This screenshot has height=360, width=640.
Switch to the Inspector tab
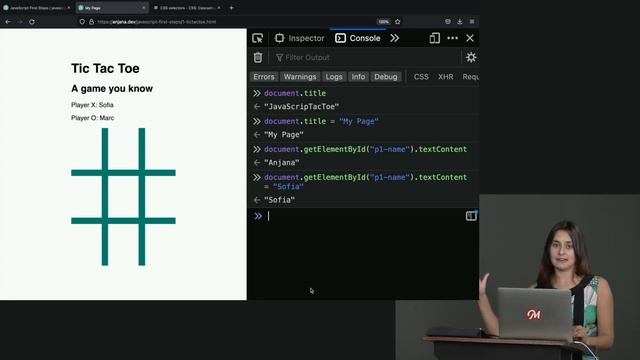pos(300,38)
